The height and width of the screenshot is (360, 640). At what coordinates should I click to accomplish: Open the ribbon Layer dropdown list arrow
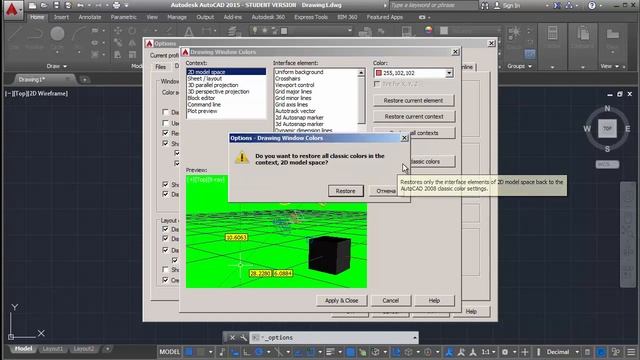click(350, 31)
